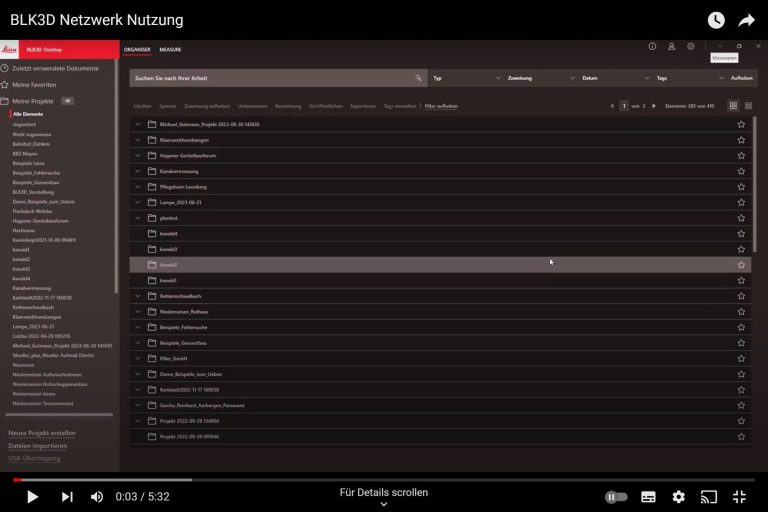Open the Typ filter dropdown
The height and width of the screenshot is (512, 768).
pos(466,78)
